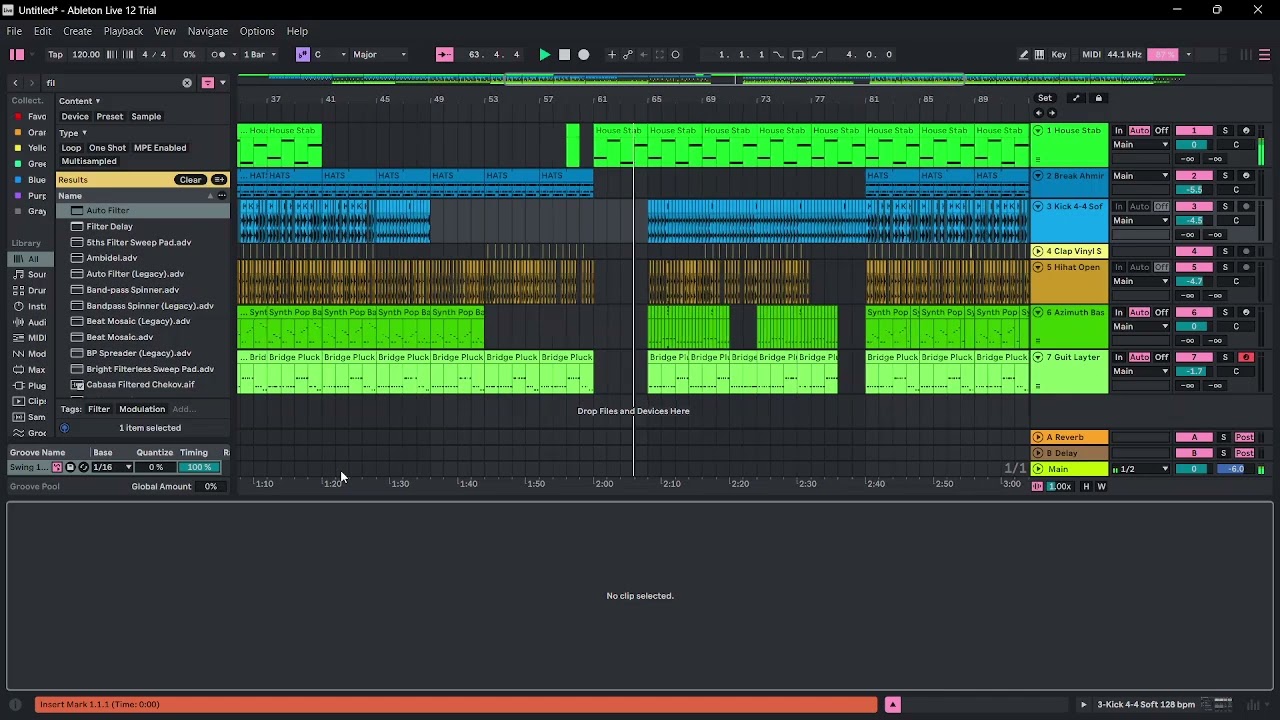This screenshot has height=720, width=1280.
Task: Enable Key map mode
Action: point(1059,55)
